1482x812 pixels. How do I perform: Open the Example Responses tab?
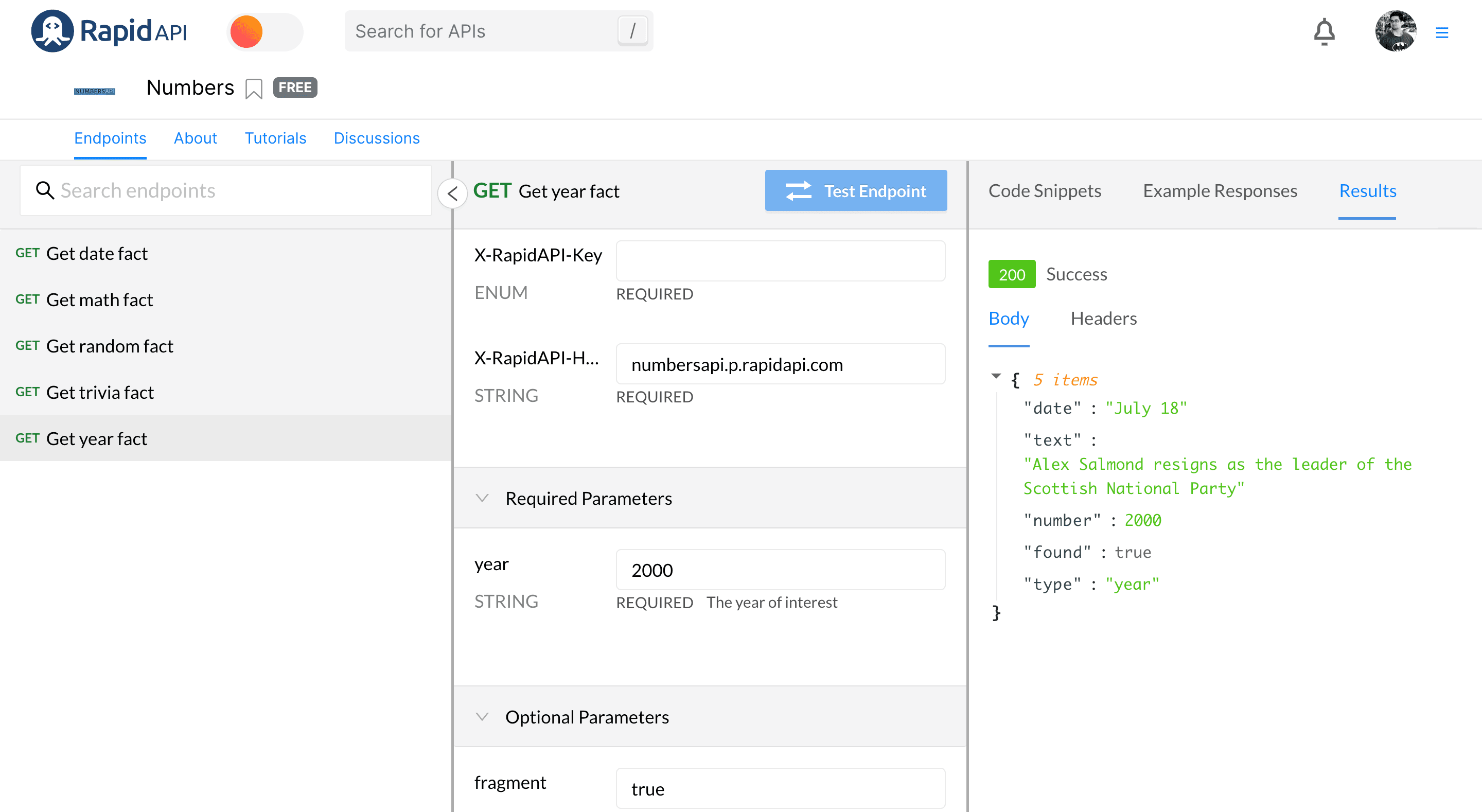(1220, 190)
